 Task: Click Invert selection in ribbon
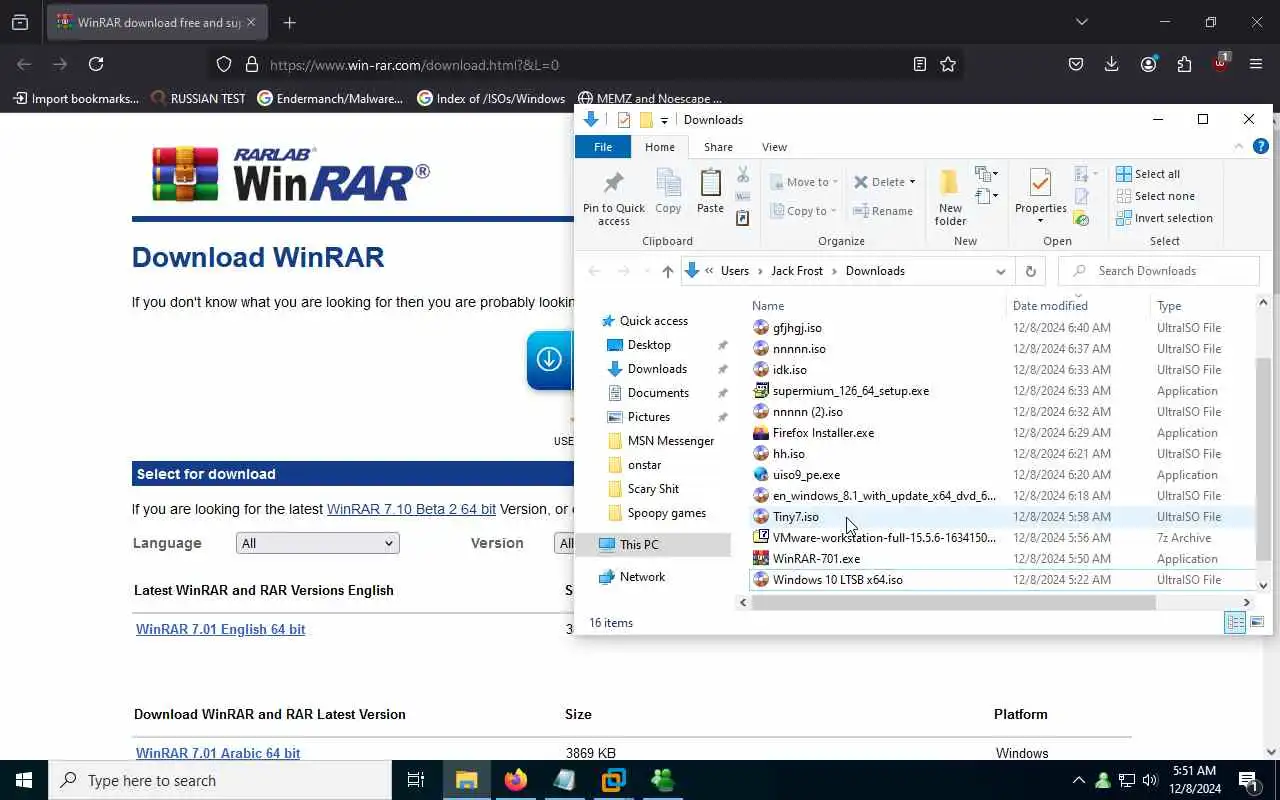pyautogui.click(x=1165, y=218)
